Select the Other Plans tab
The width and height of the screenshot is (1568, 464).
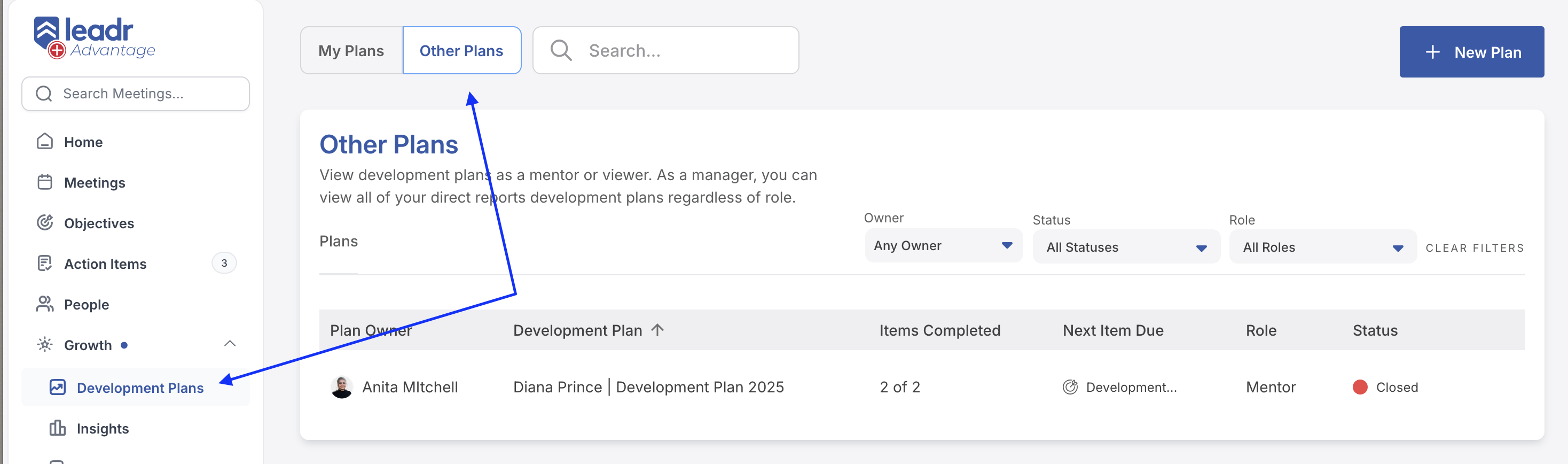coord(461,51)
